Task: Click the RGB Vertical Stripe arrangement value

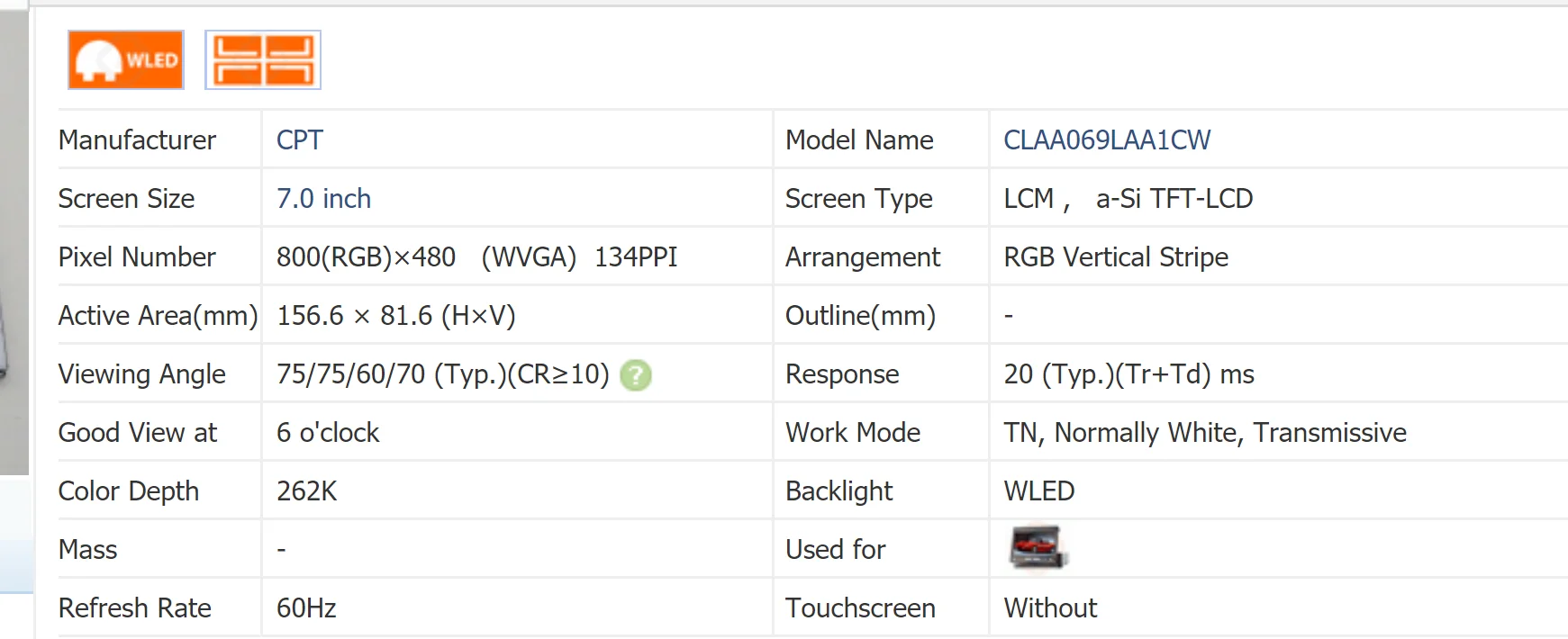Action: point(1116,257)
